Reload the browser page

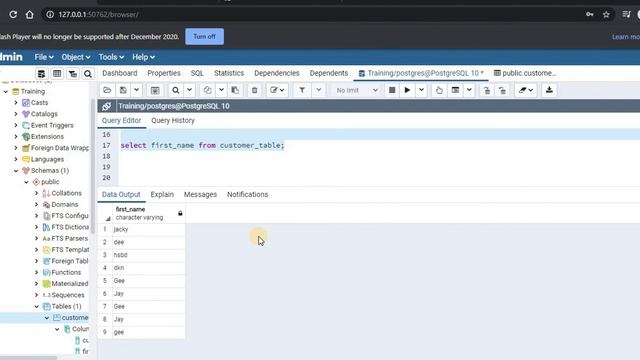coord(13,14)
